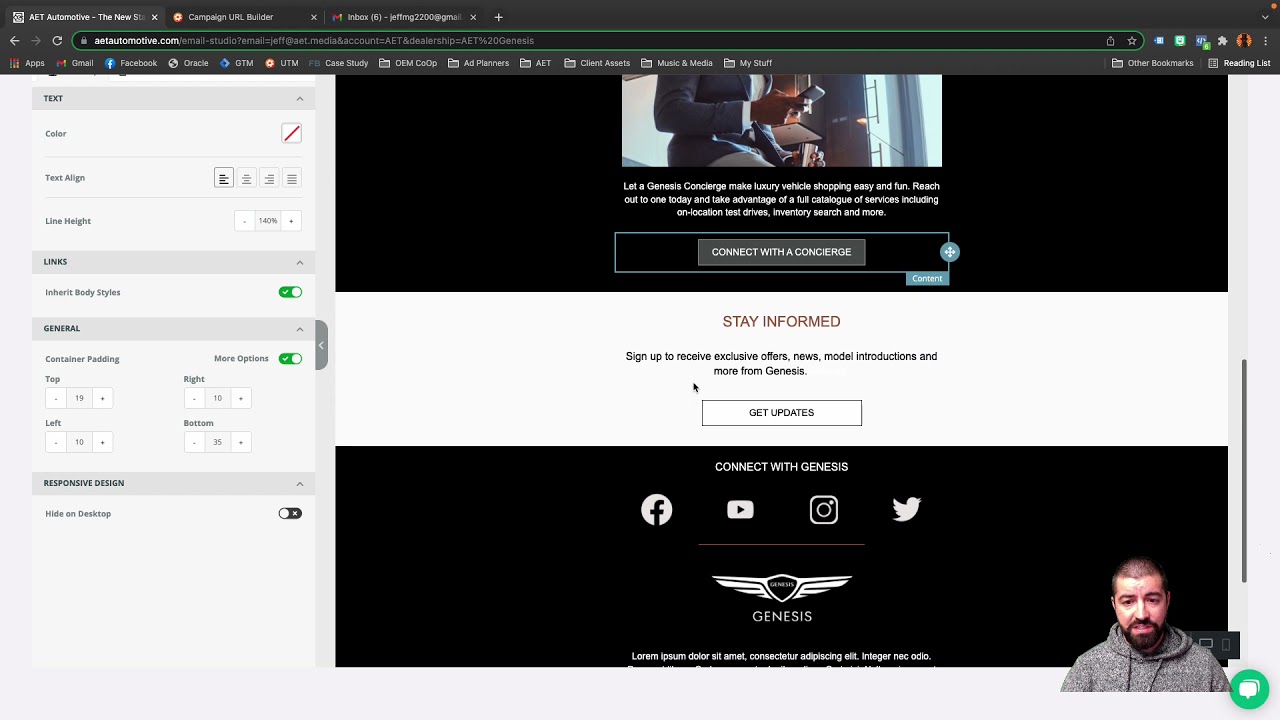The height and width of the screenshot is (720, 1280).
Task: Switch to the Gmail Inbox tab
Action: coord(404,17)
